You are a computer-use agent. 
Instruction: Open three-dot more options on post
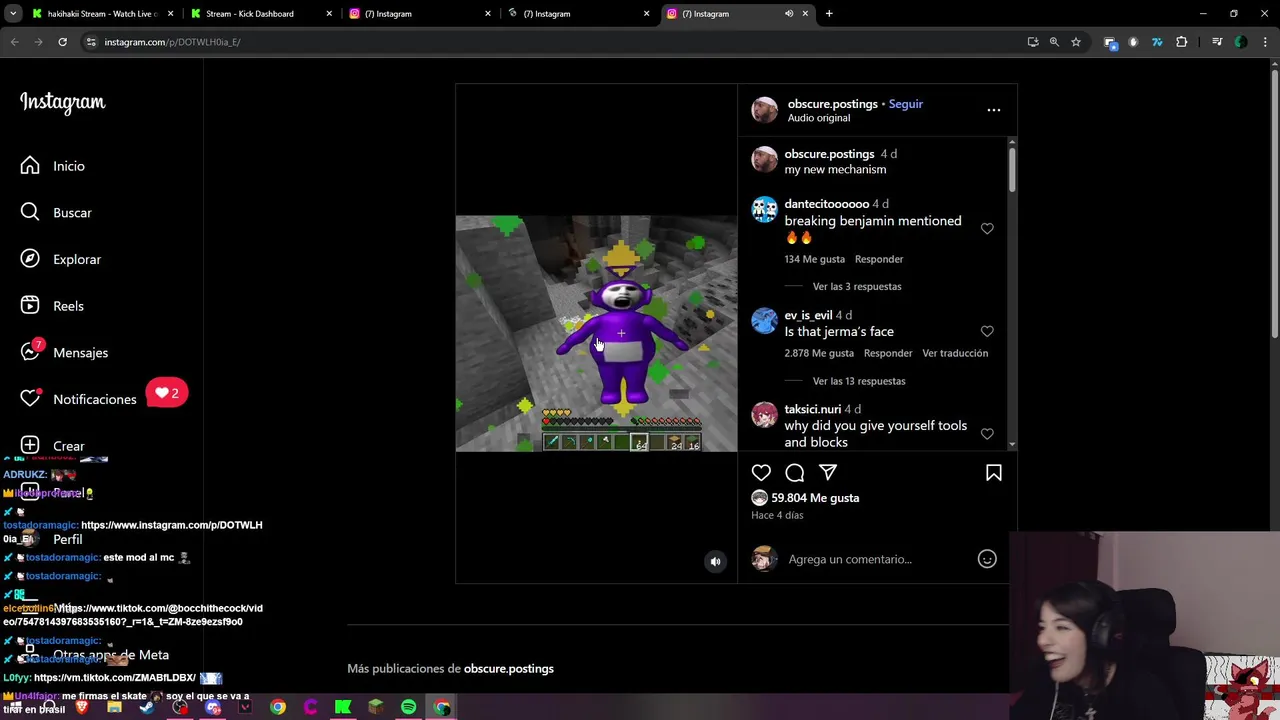click(x=994, y=110)
